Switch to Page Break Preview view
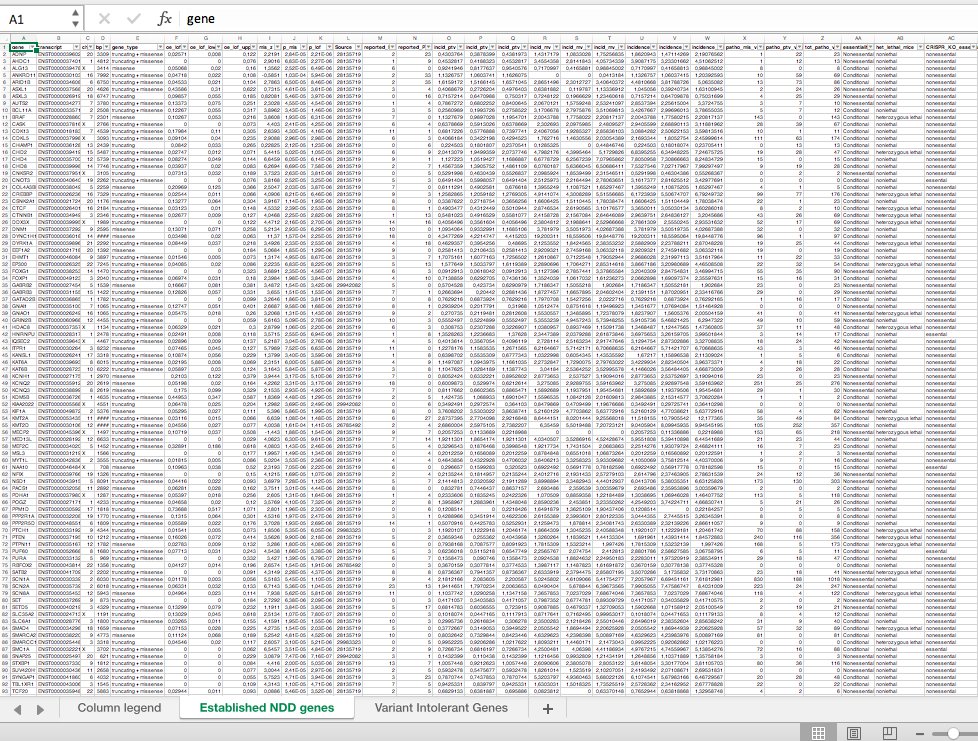The width and height of the screenshot is (978, 741). (889, 733)
